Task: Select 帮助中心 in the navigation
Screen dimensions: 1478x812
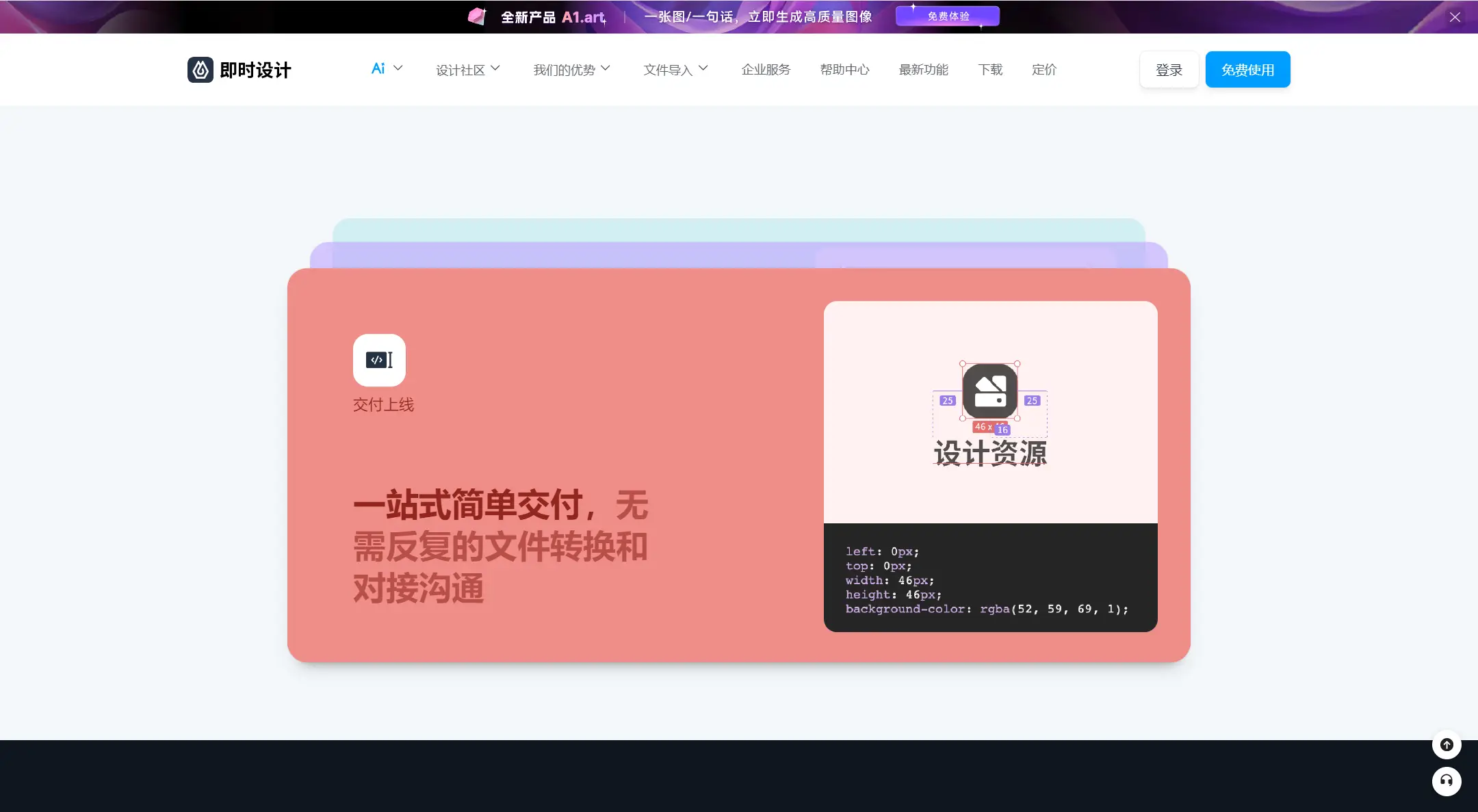Action: click(x=844, y=69)
